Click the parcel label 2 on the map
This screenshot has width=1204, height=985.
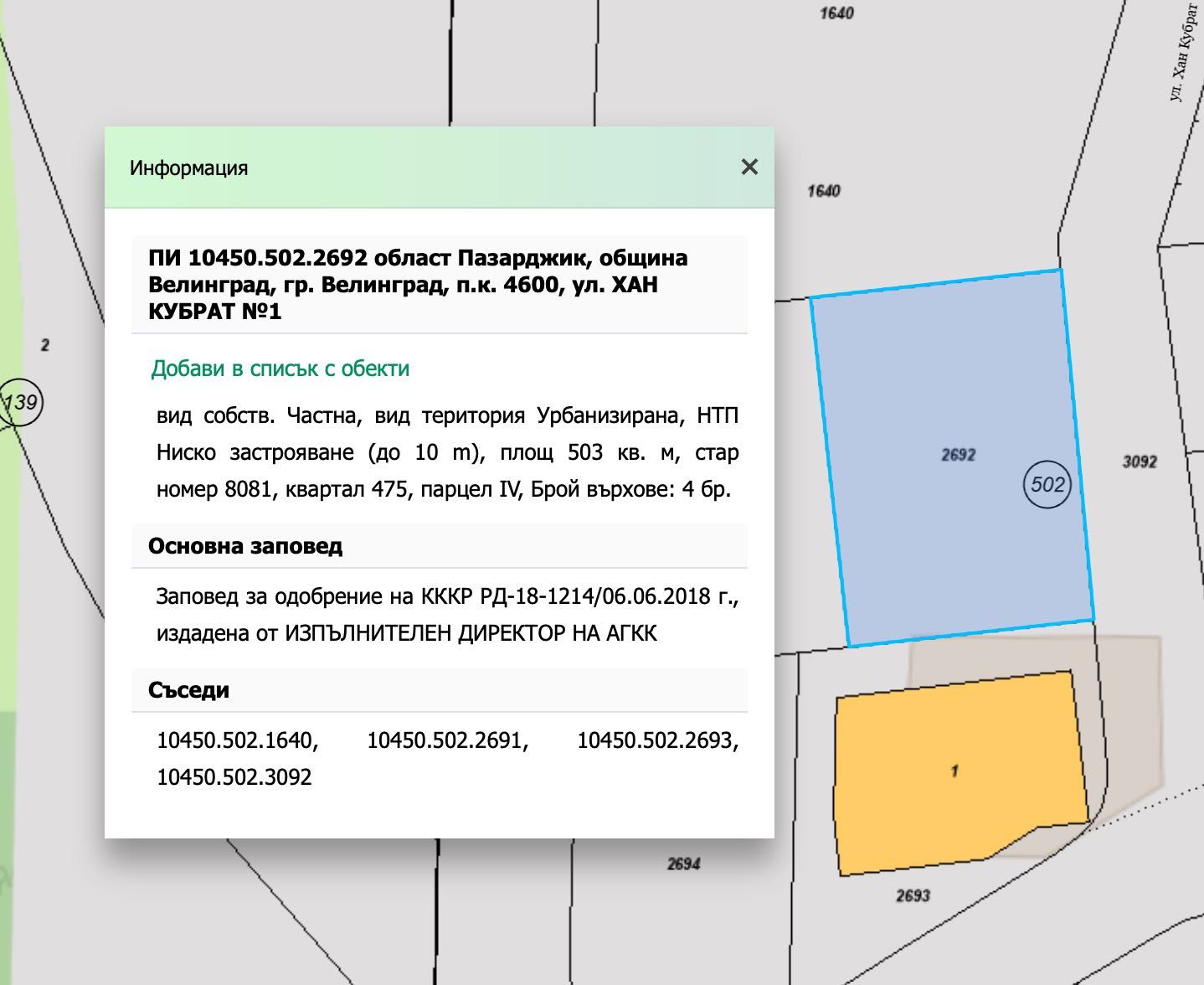[45, 344]
